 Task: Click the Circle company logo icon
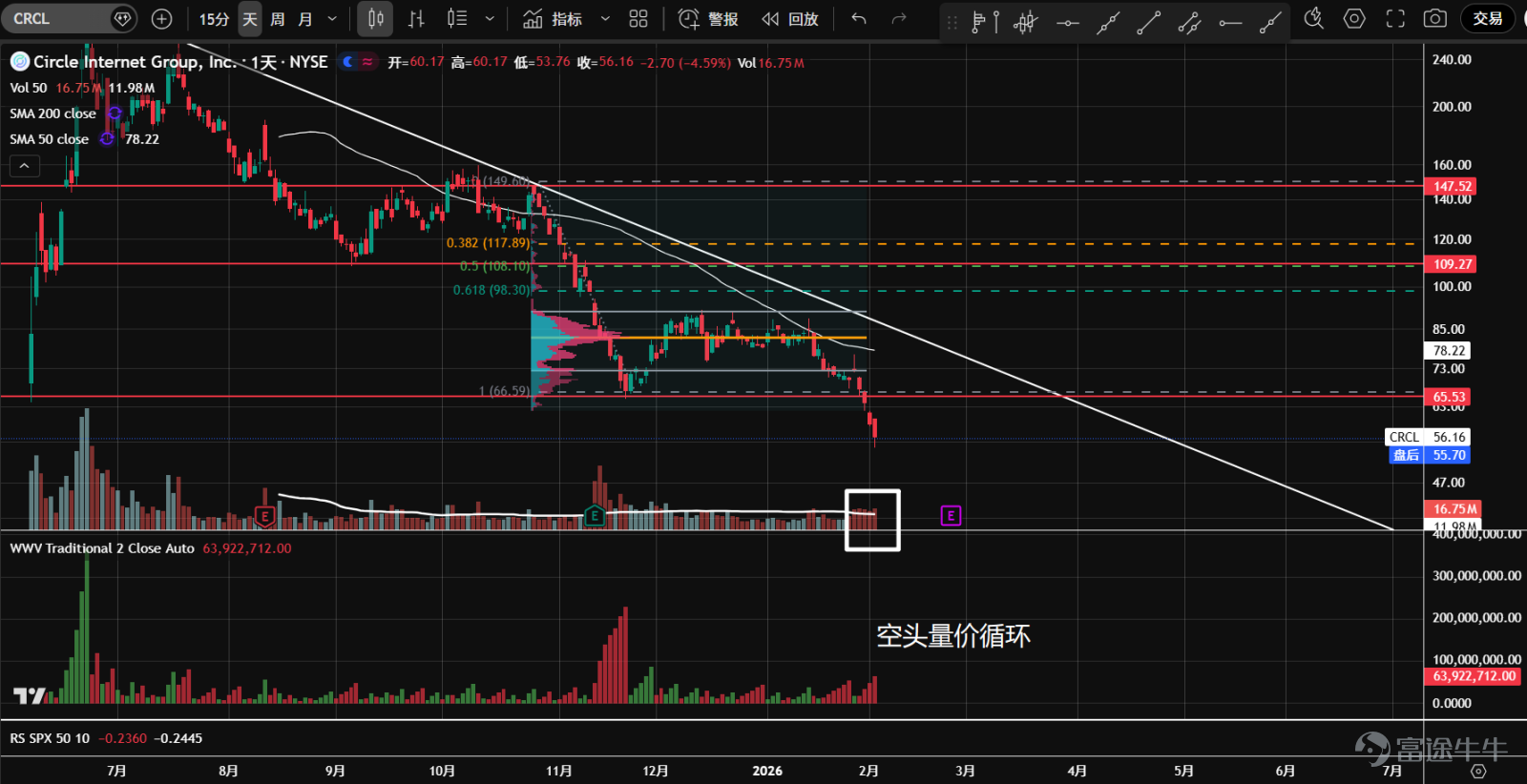coord(19,62)
